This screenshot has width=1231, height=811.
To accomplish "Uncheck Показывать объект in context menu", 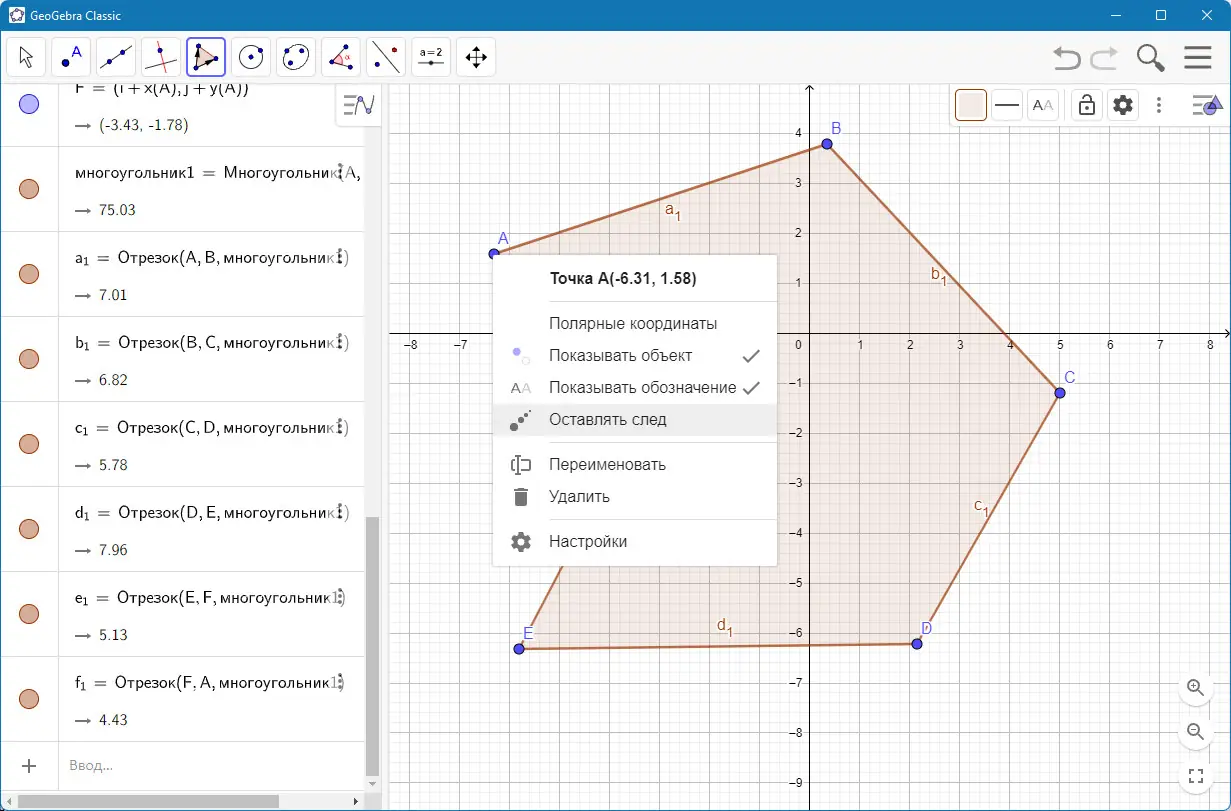I will (635, 356).
